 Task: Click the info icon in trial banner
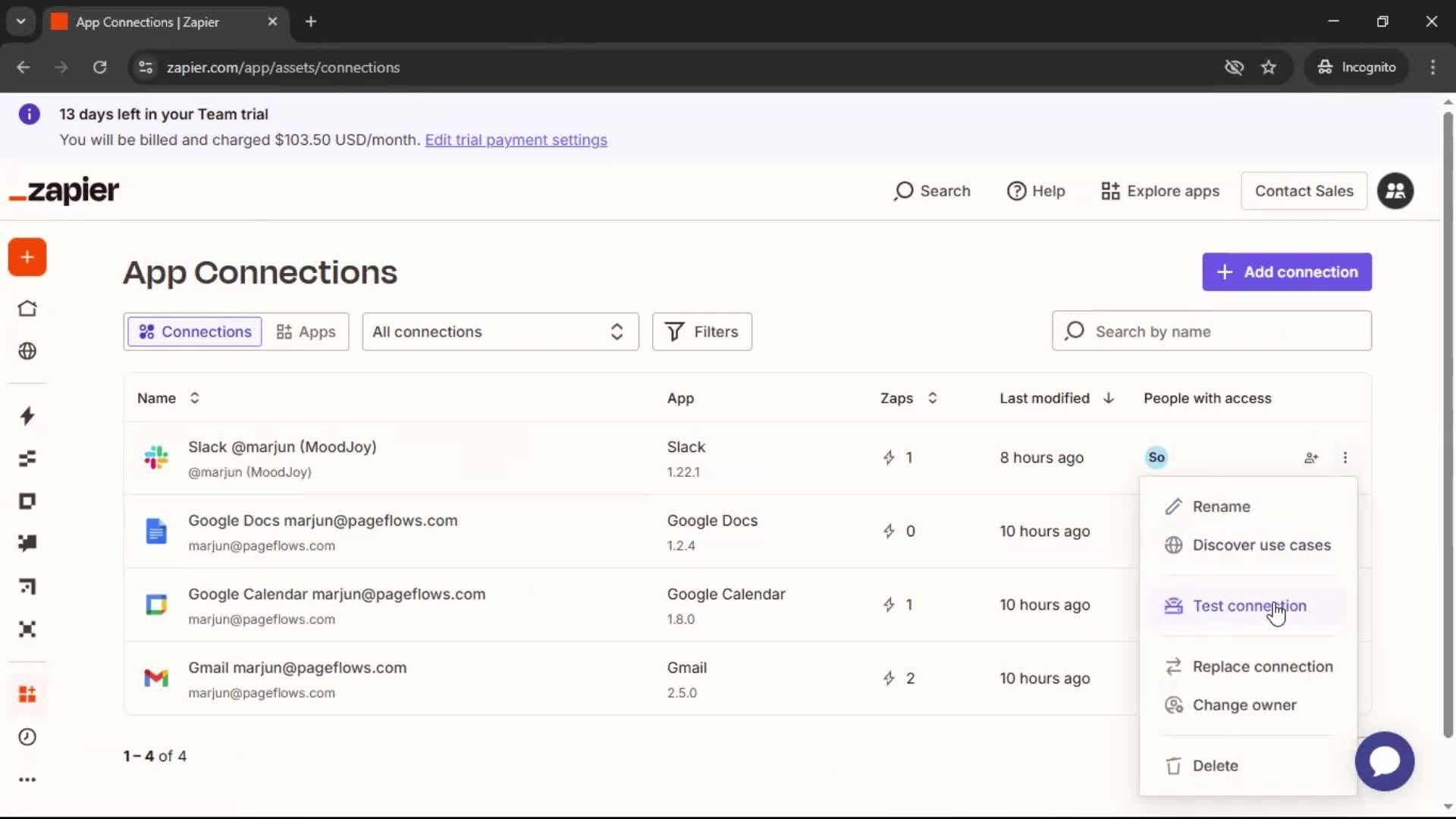click(30, 115)
